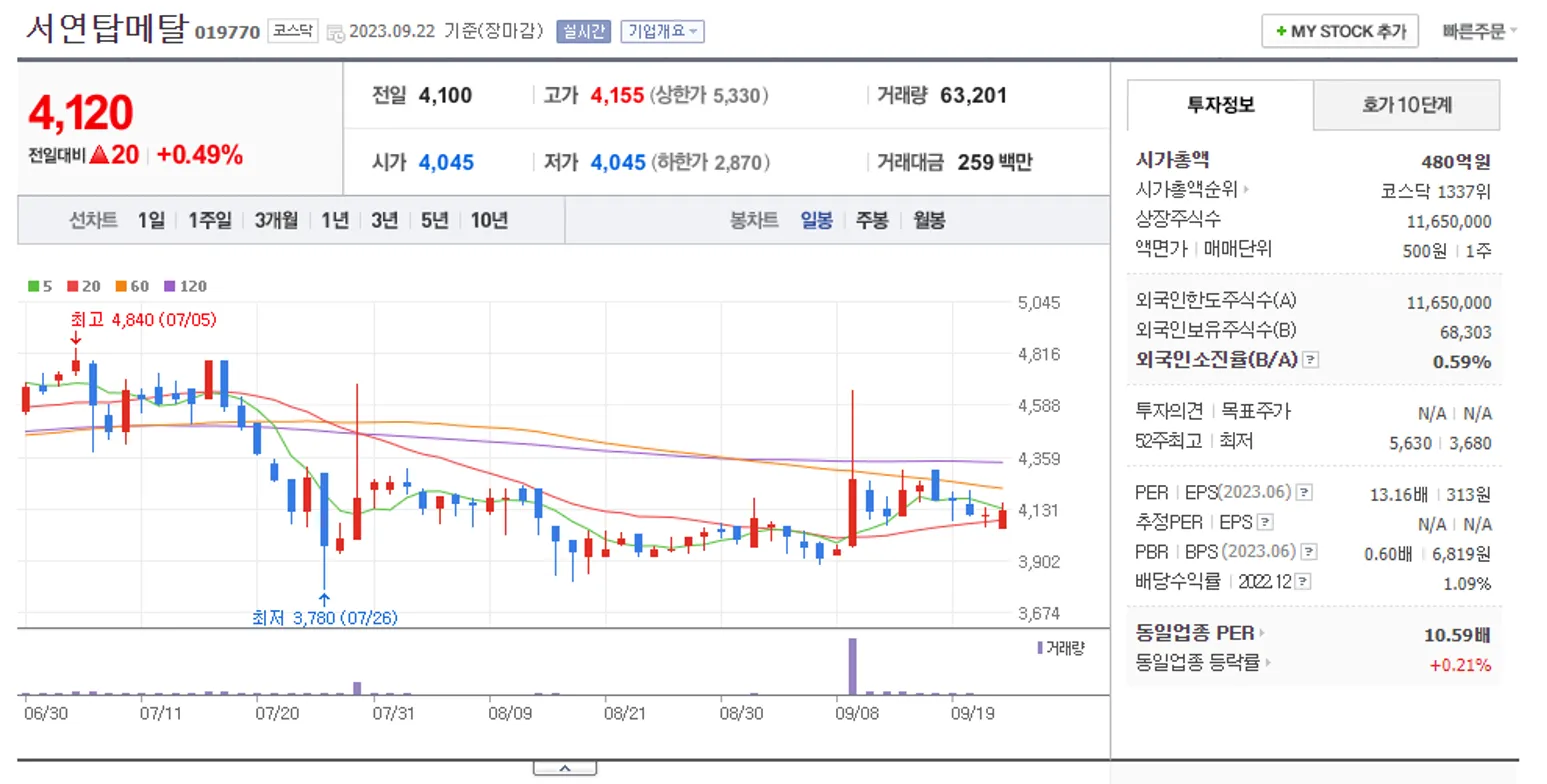
Task: Click the 코스닥 market badge
Action: click(293, 31)
